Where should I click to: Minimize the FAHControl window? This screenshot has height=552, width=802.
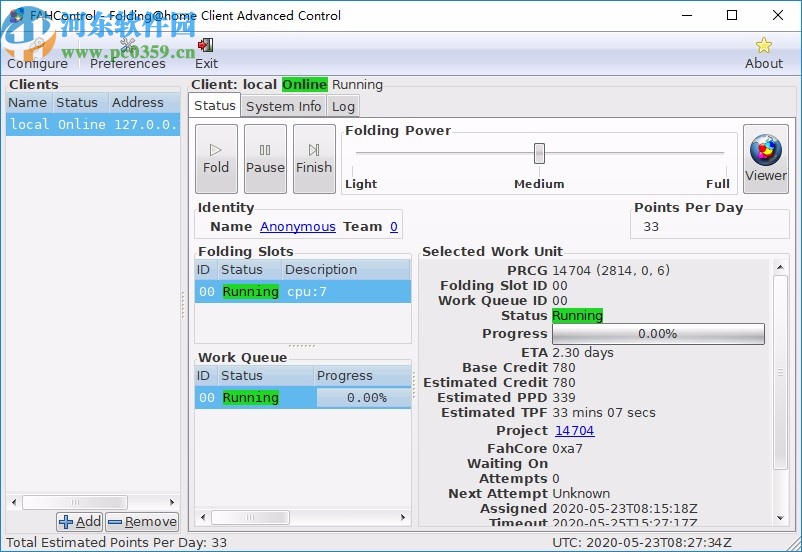[686, 15]
